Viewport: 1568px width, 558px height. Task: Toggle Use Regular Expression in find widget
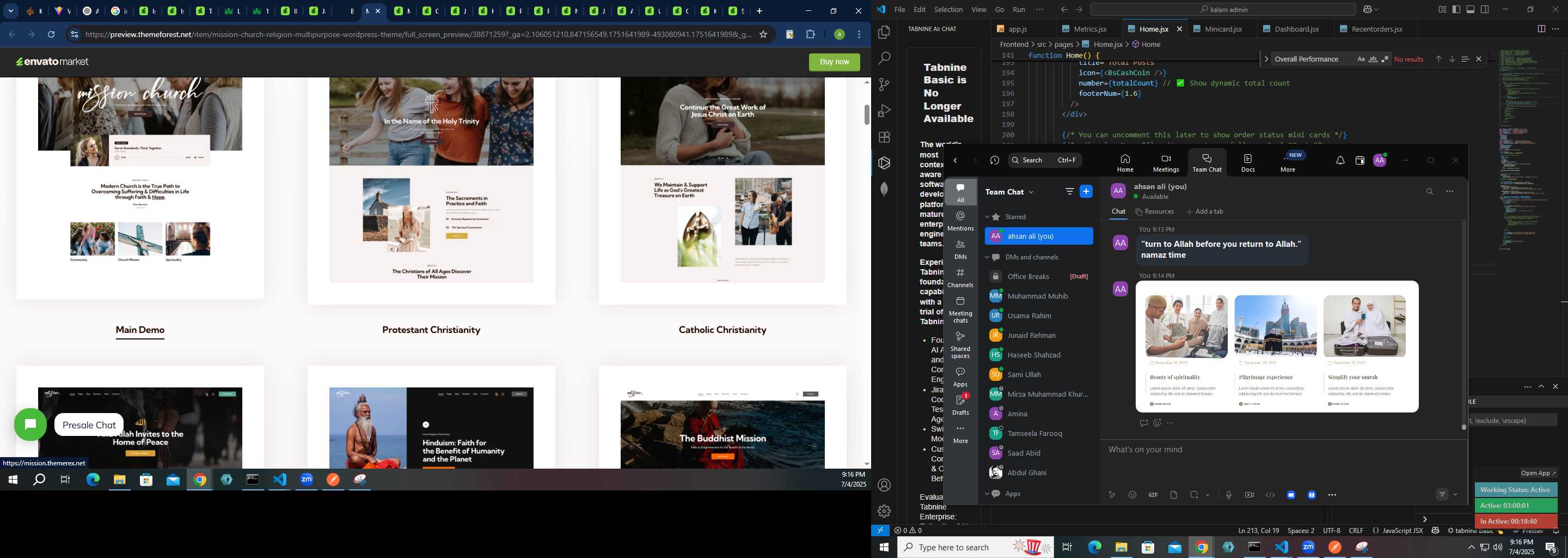tap(1385, 59)
